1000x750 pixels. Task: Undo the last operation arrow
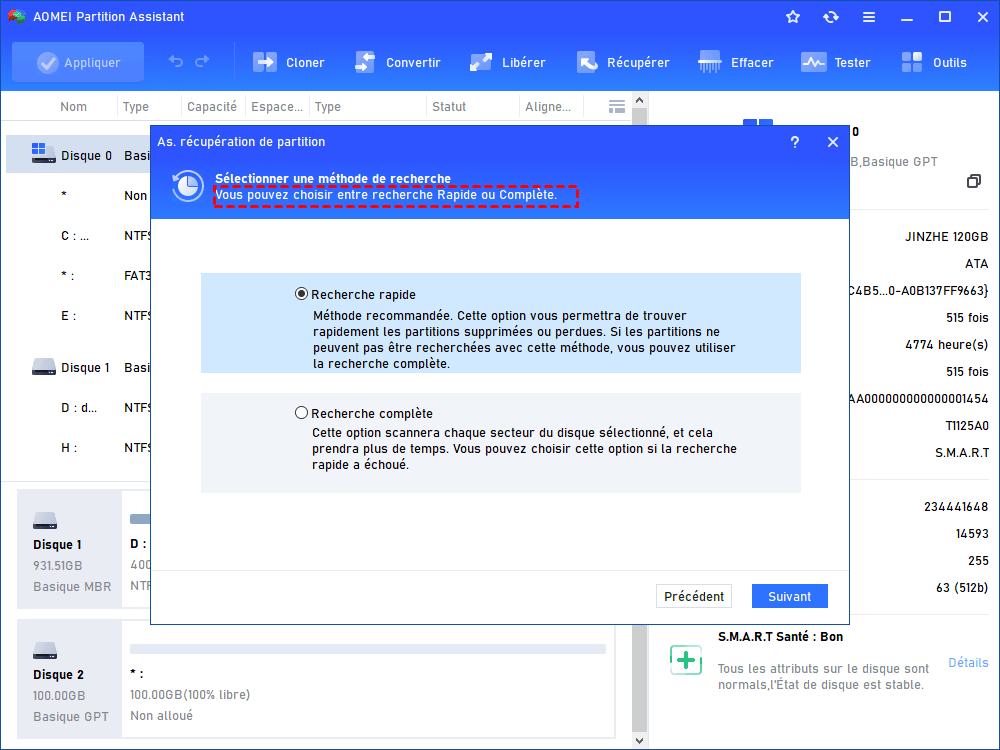click(175, 61)
